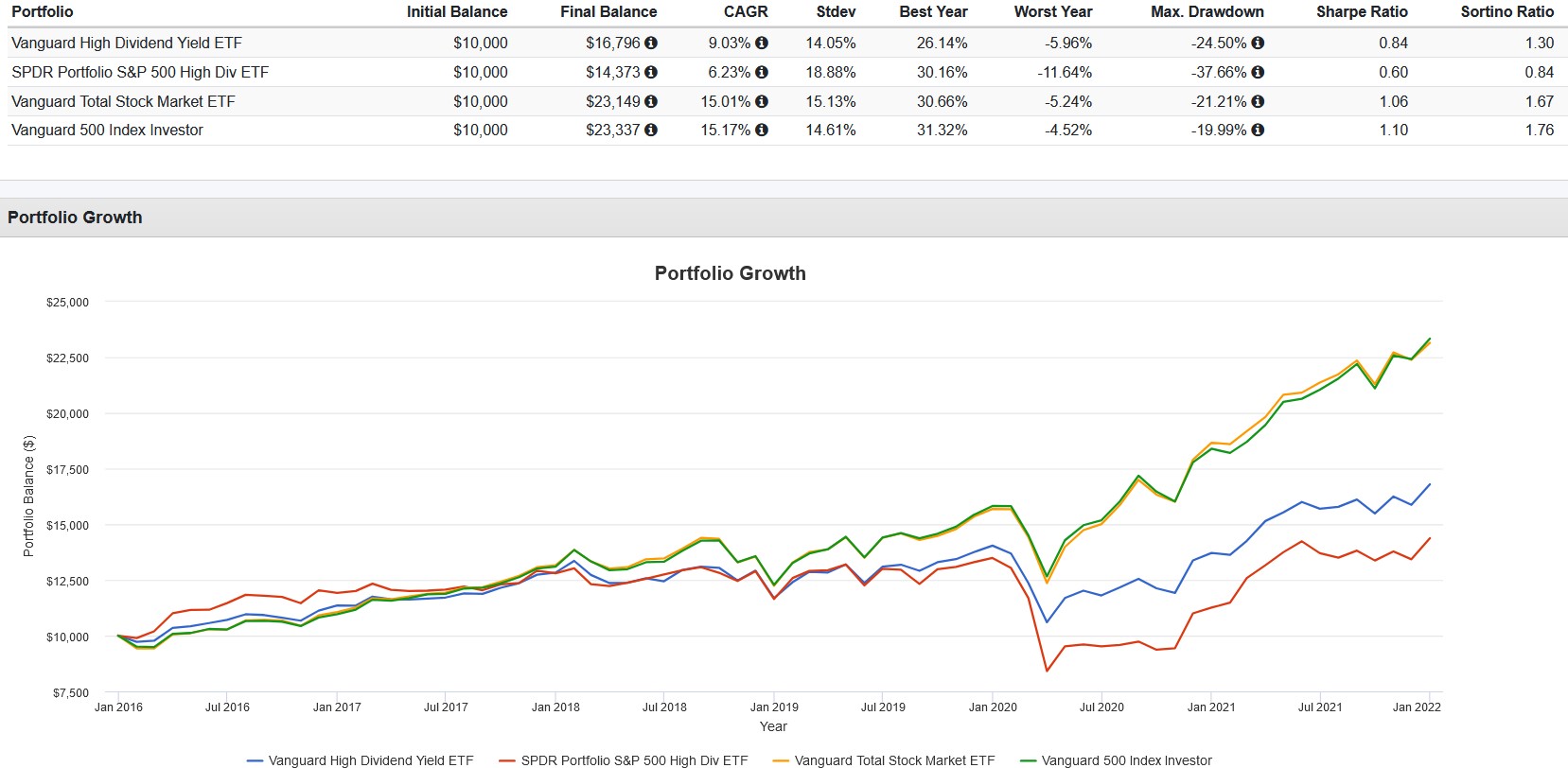The height and width of the screenshot is (768, 1568).
Task: Click the 1.30 Sortino ratio value
Action: (1540, 43)
